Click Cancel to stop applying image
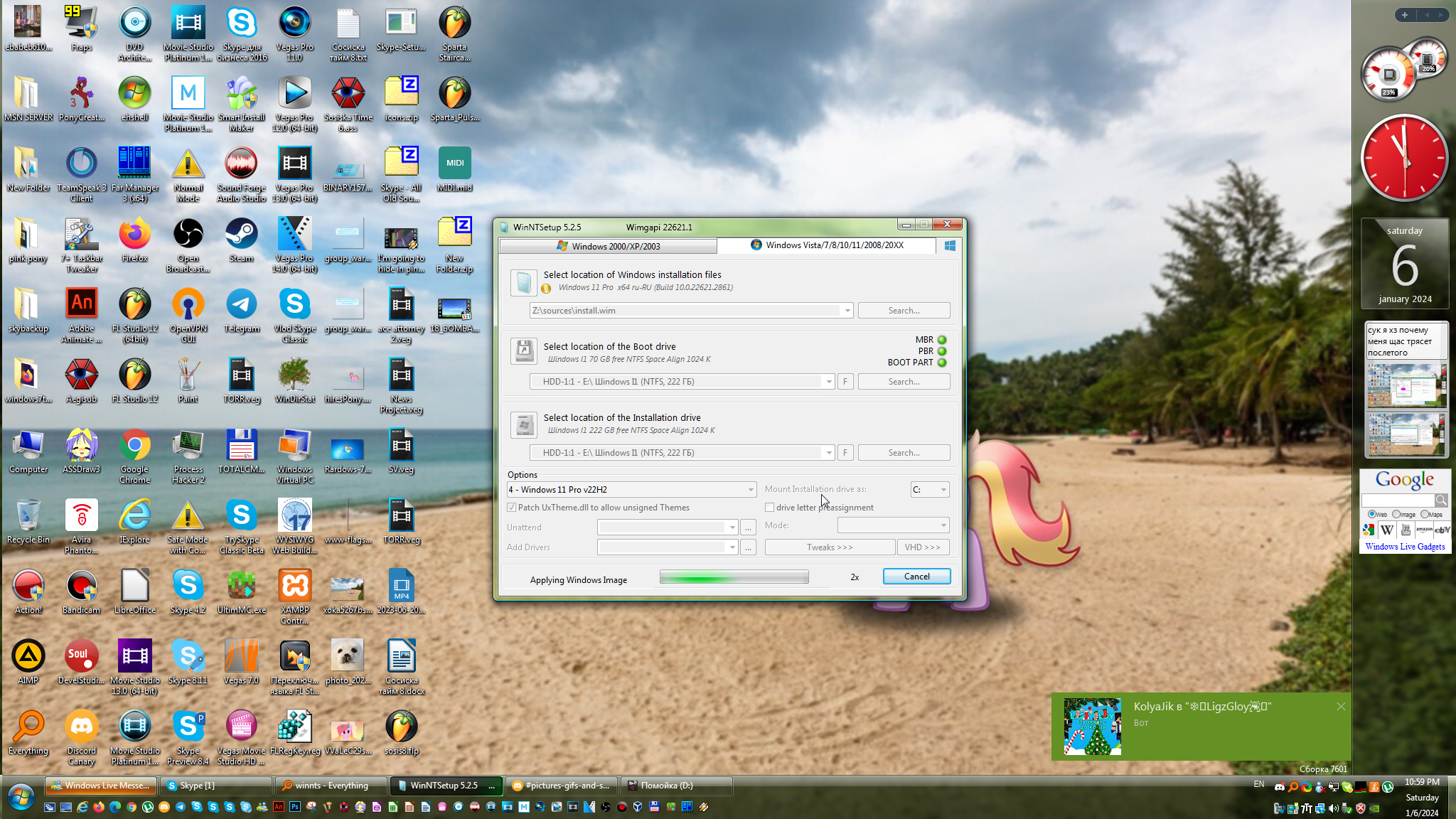Viewport: 1456px width, 819px height. pyautogui.click(x=916, y=577)
